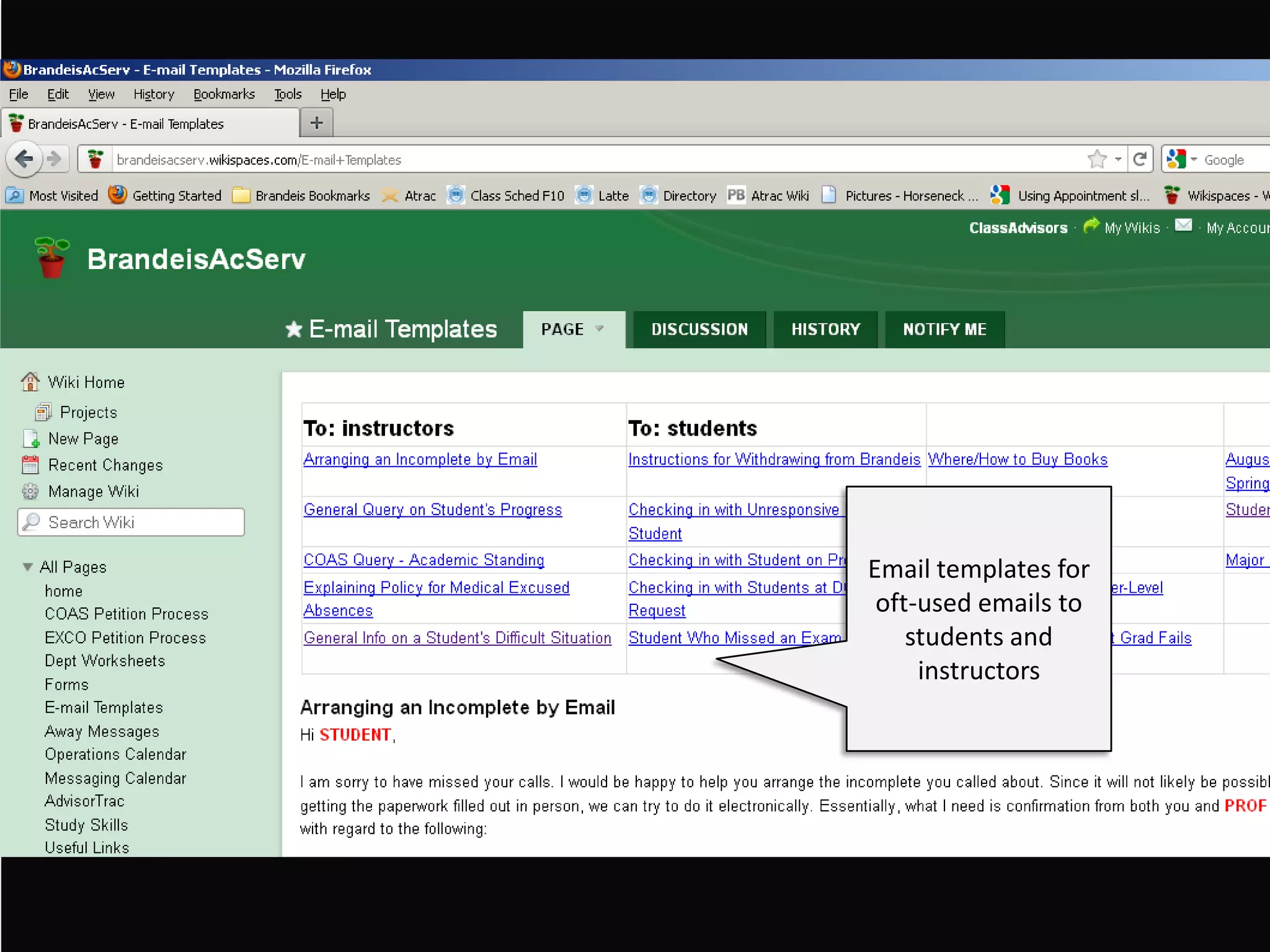Screen dimensions: 1270x952
Task: Reload the page with the refresh icon
Action: (x=1139, y=159)
